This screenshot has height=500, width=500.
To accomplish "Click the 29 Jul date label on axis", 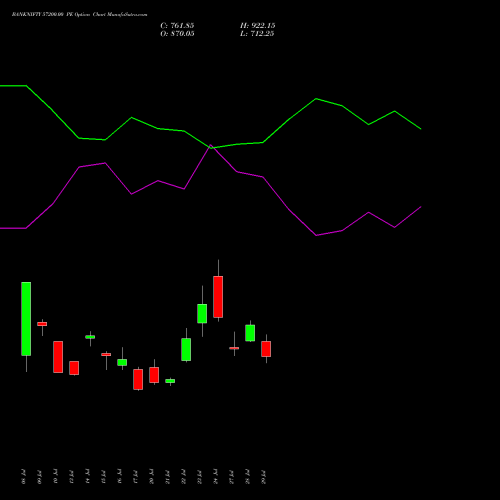I will (263, 477).
